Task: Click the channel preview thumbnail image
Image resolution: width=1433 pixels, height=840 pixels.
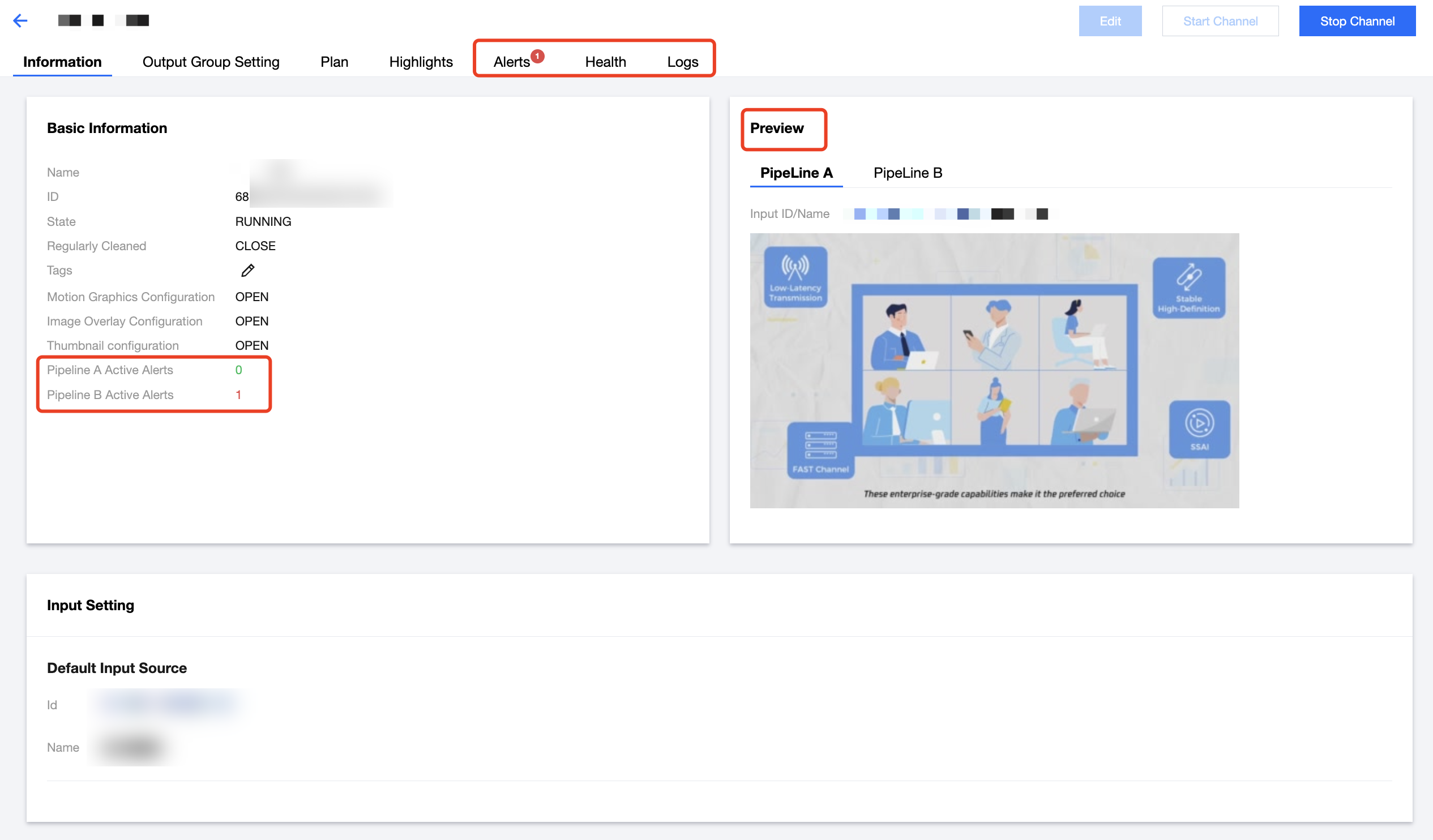Action: 994,370
